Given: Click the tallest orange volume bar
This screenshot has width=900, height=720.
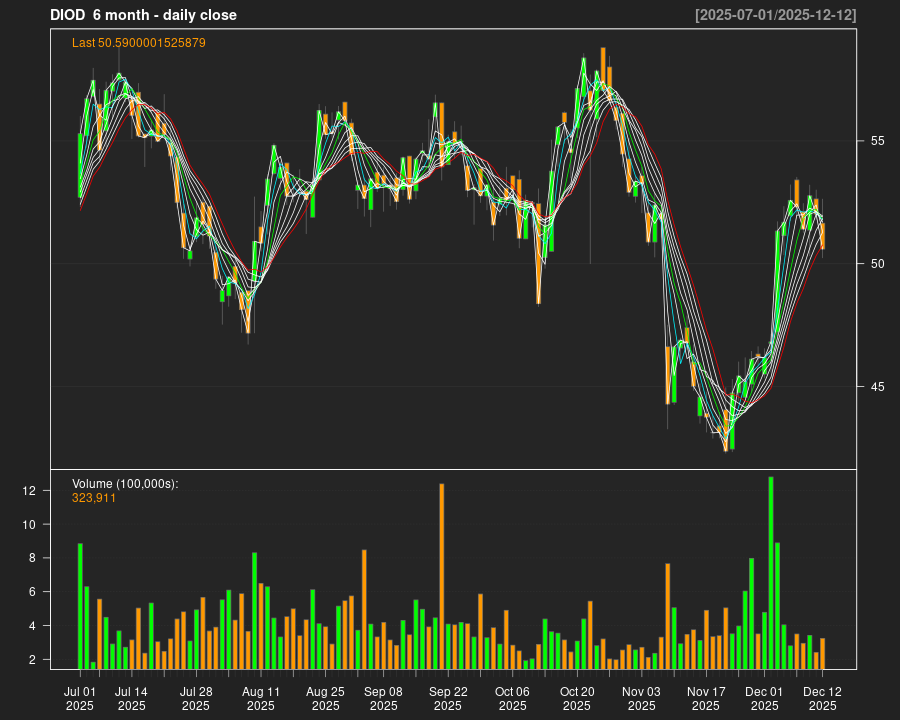Looking at the screenshot, I should tap(441, 576).
